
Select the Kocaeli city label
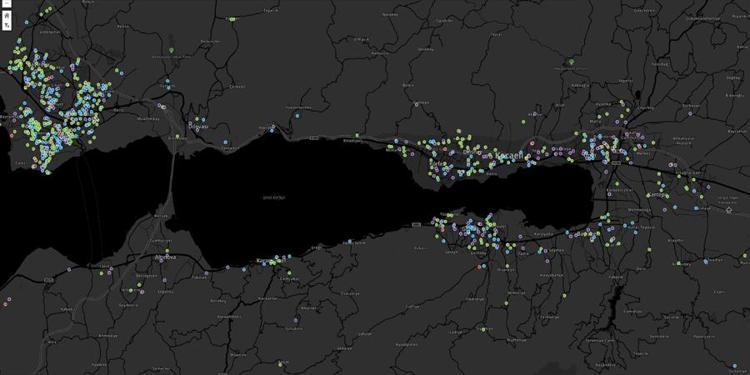coord(510,156)
